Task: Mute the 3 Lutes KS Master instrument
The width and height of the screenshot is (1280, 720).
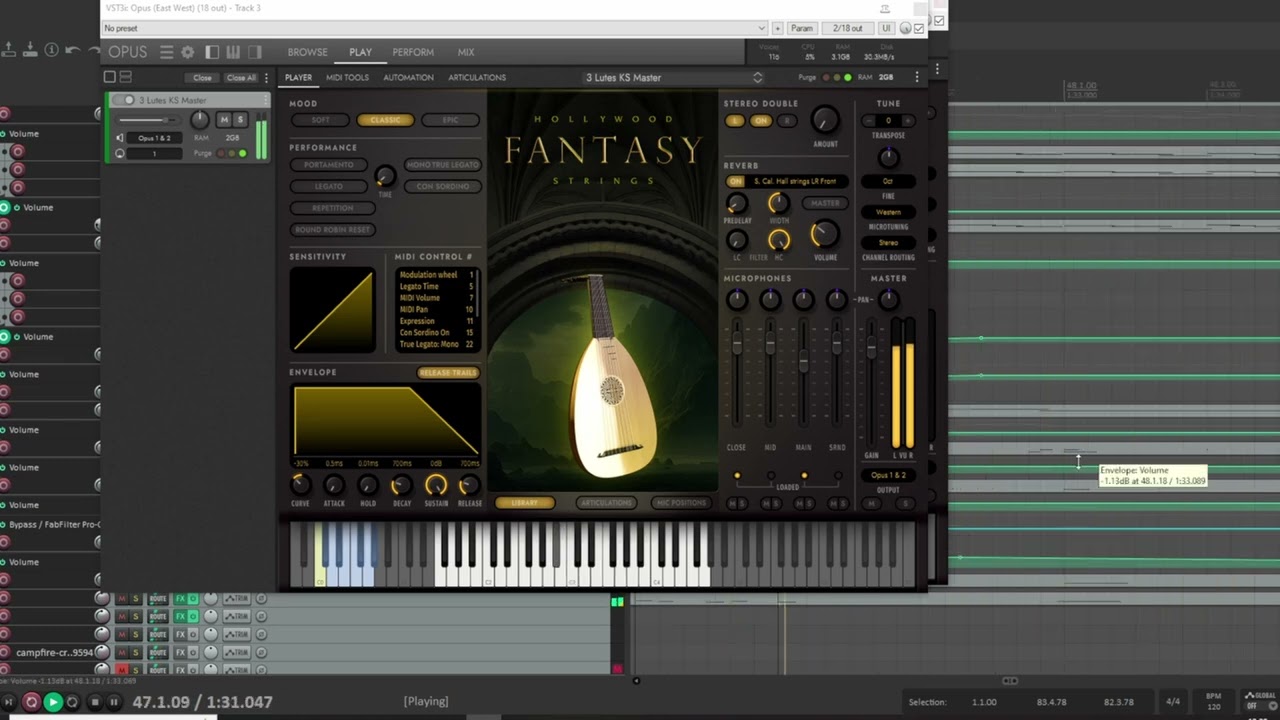Action: click(224, 120)
